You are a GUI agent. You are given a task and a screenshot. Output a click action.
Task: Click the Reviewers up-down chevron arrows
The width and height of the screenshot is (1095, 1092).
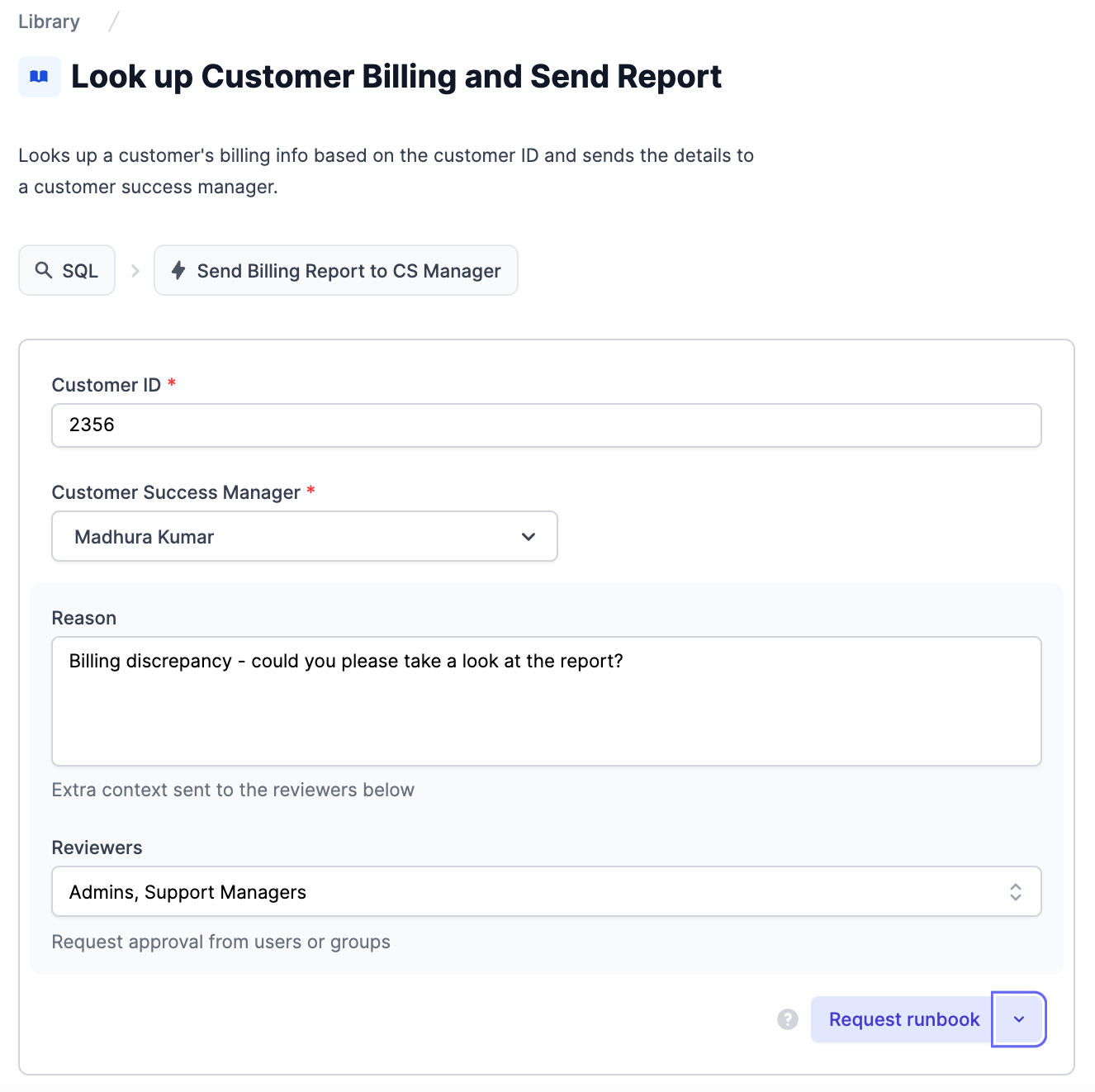coord(1016,892)
